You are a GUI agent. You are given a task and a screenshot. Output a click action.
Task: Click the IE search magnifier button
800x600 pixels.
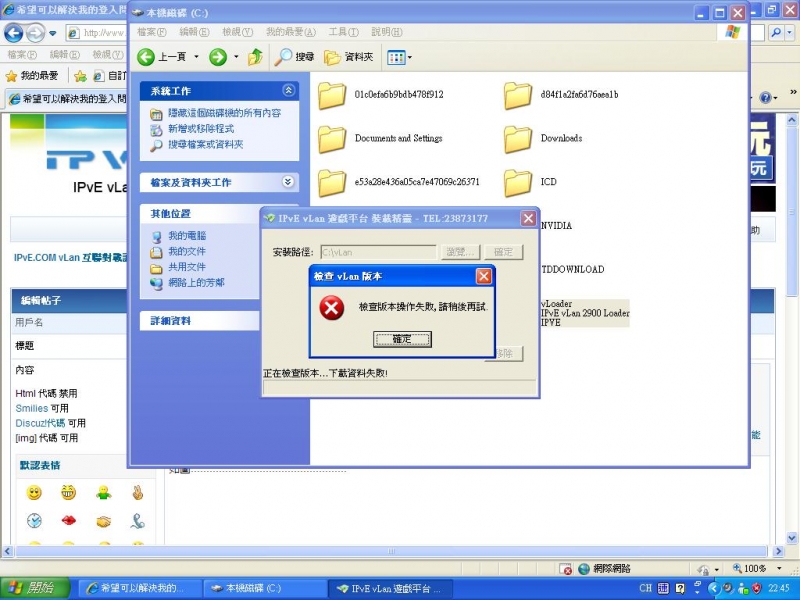point(776,33)
